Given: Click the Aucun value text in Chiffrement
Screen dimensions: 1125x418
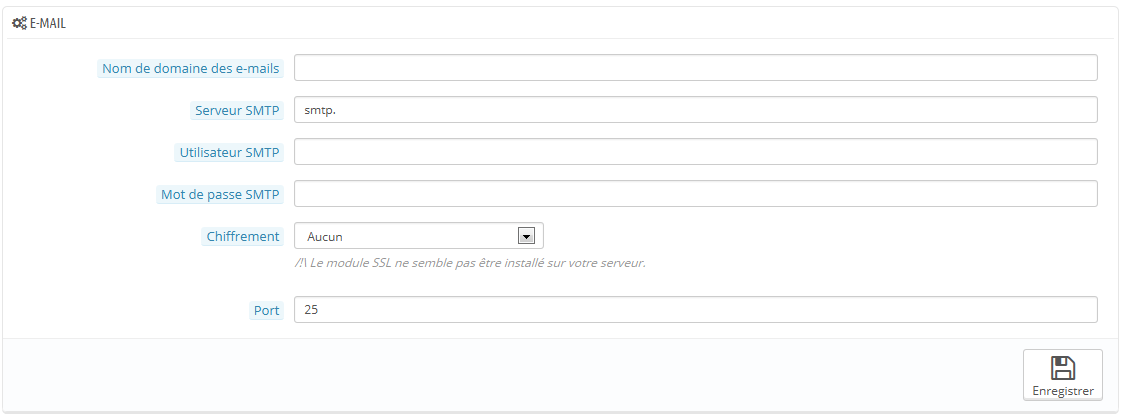Looking at the screenshot, I should click(x=324, y=237).
